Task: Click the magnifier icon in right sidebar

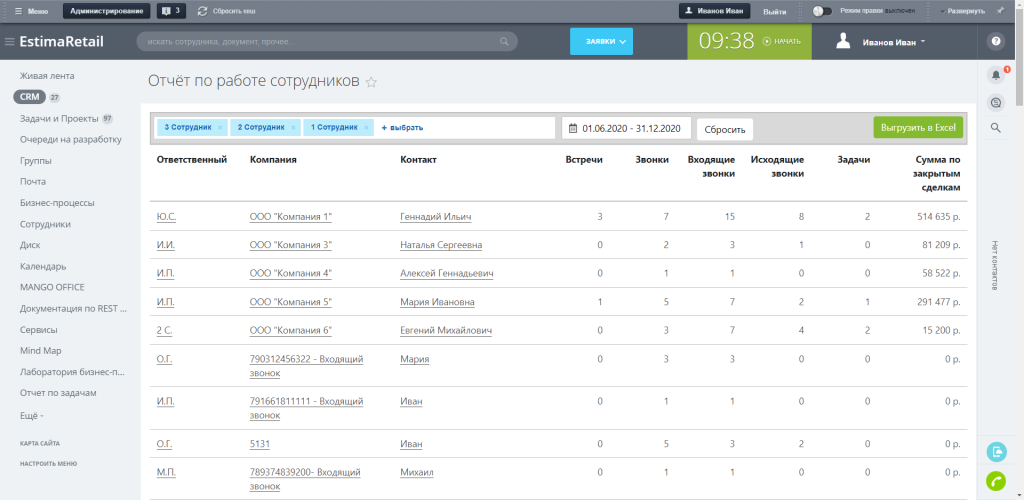Action: coord(995,127)
